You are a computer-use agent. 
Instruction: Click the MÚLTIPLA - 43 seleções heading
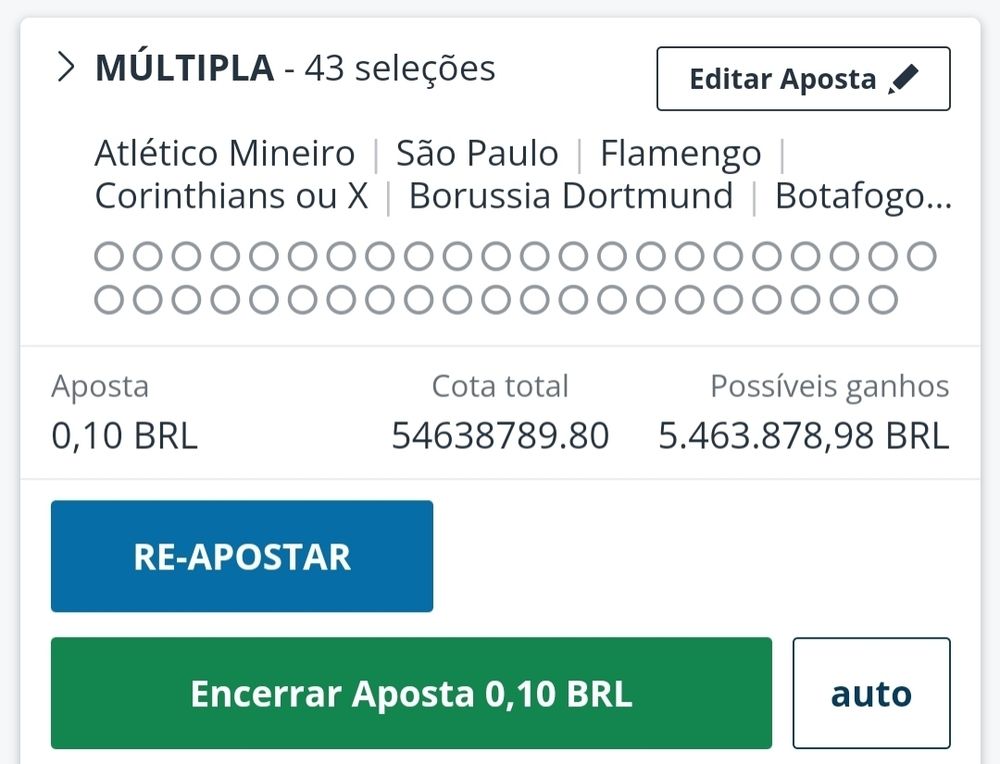pyautogui.click(x=295, y=68)
